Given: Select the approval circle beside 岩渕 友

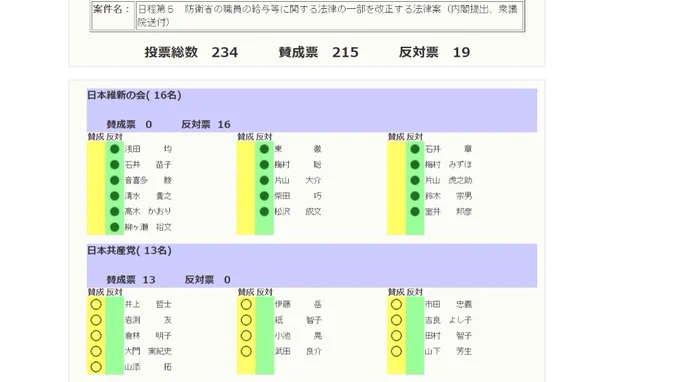Looking at the screenshot, I should [96, 320].
